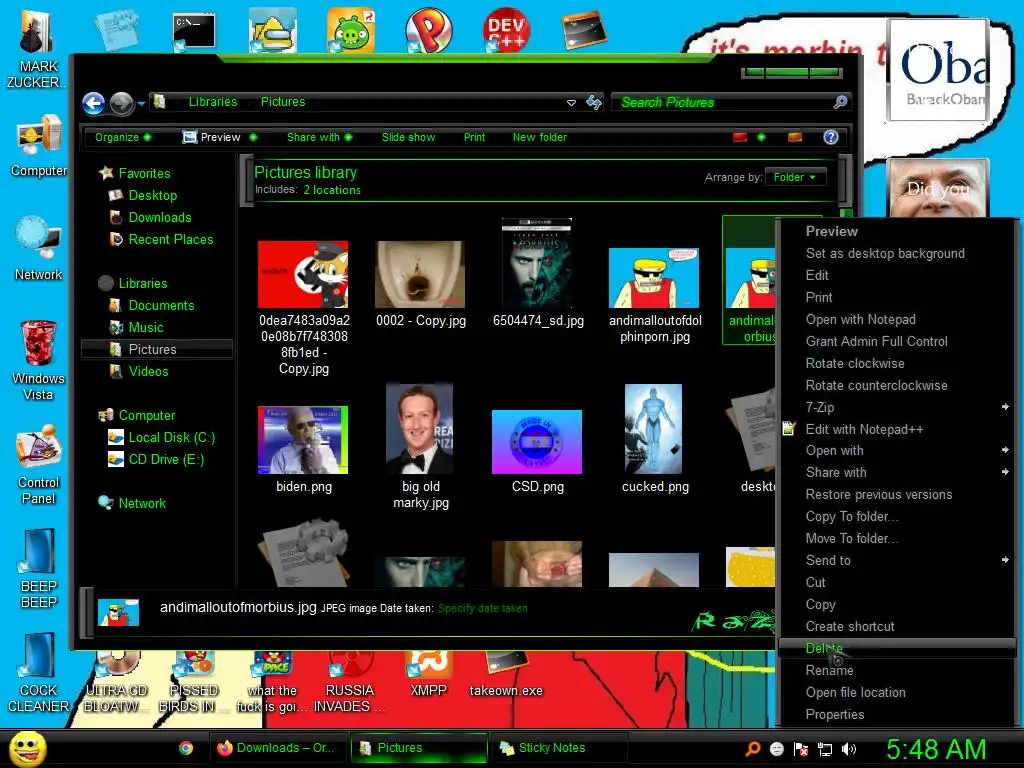Open MARK ZUCKER desktop icon

(37, 49)
